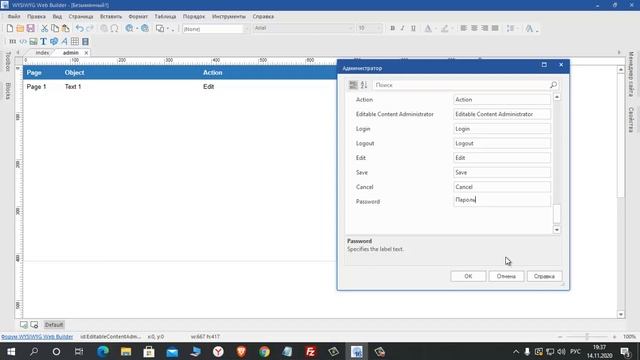Preview page in browser globe icon
The image size is (640, 360).
129,28
